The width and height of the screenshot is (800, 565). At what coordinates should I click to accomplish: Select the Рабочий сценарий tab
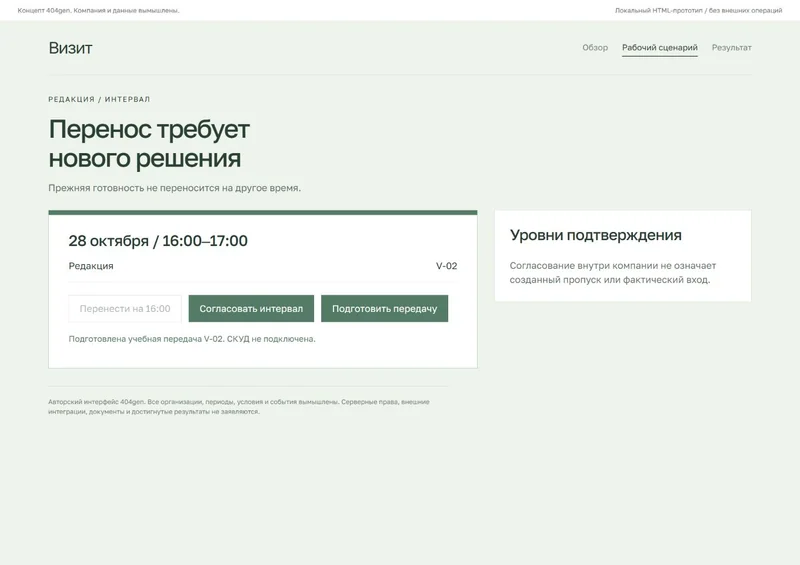(x=660, y=47)
